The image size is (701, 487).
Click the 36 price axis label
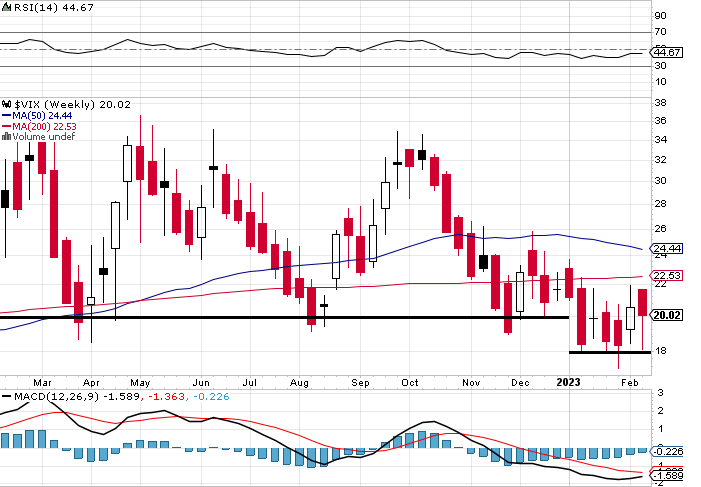tap(660, 121)
